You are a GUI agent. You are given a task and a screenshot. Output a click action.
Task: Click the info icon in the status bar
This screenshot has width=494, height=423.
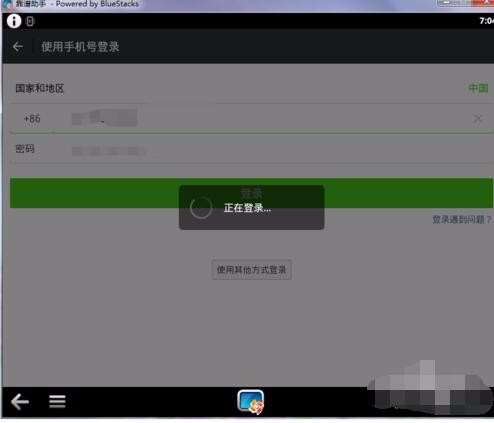14,21
